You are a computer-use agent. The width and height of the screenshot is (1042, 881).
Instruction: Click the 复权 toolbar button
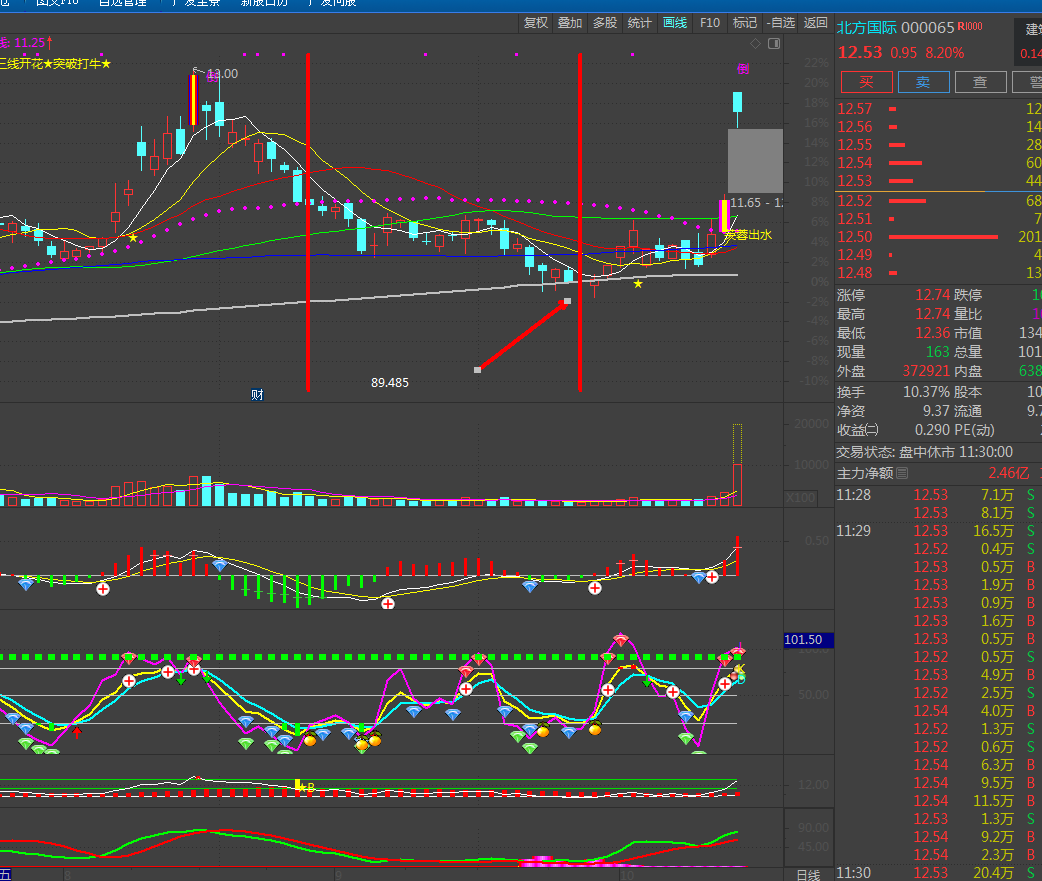536,23
